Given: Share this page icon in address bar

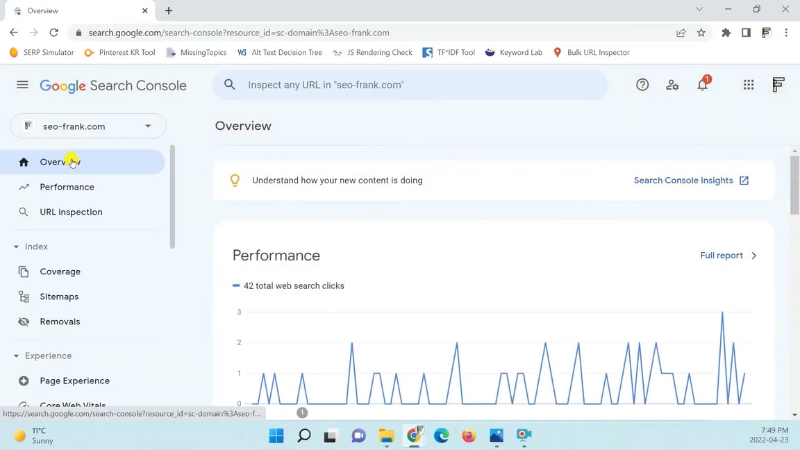Looking at the screenshot, I should pyautogui.click(x=681, y=33).
